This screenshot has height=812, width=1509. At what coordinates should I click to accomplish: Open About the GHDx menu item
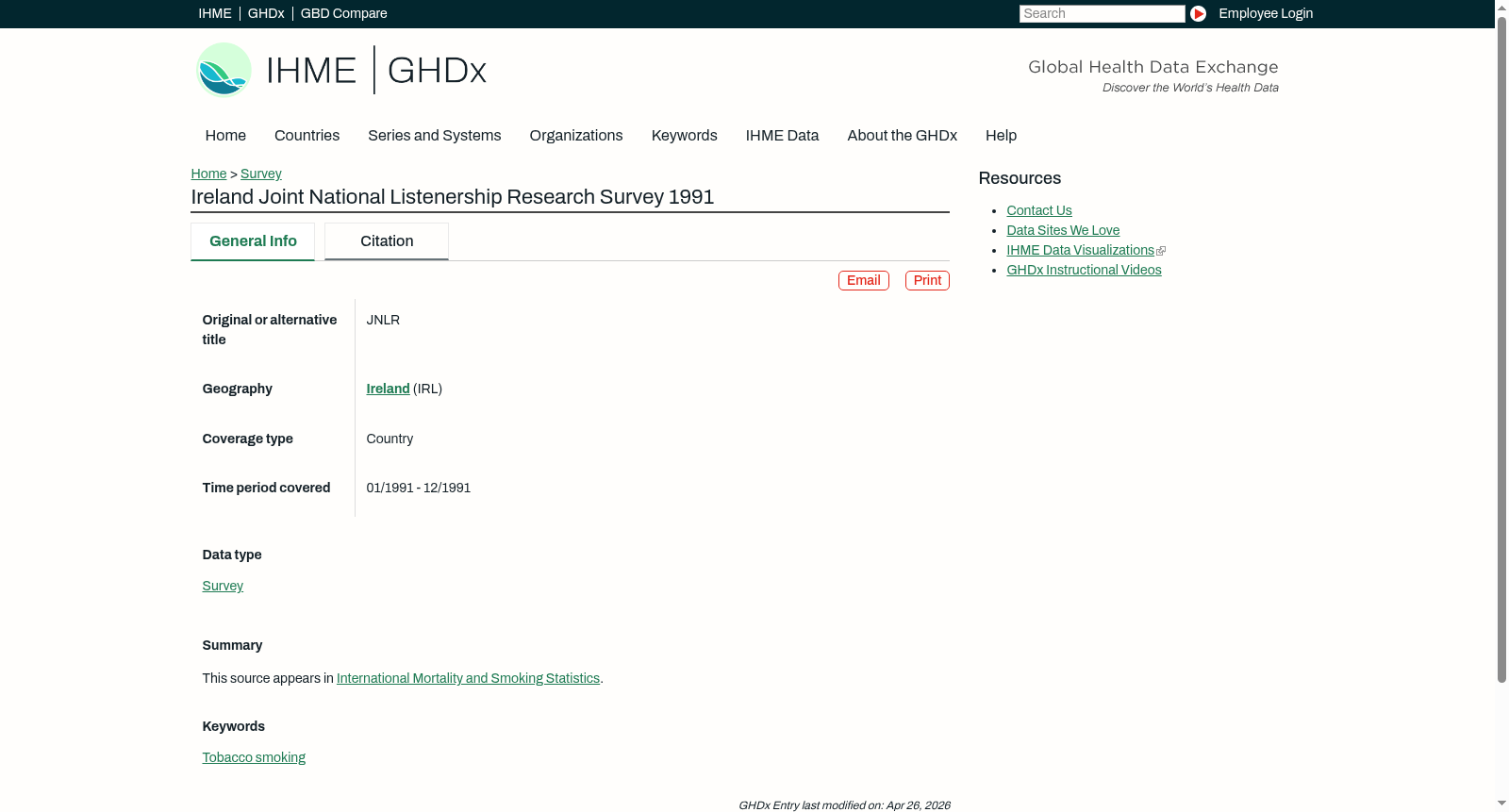tap(903, 136)
